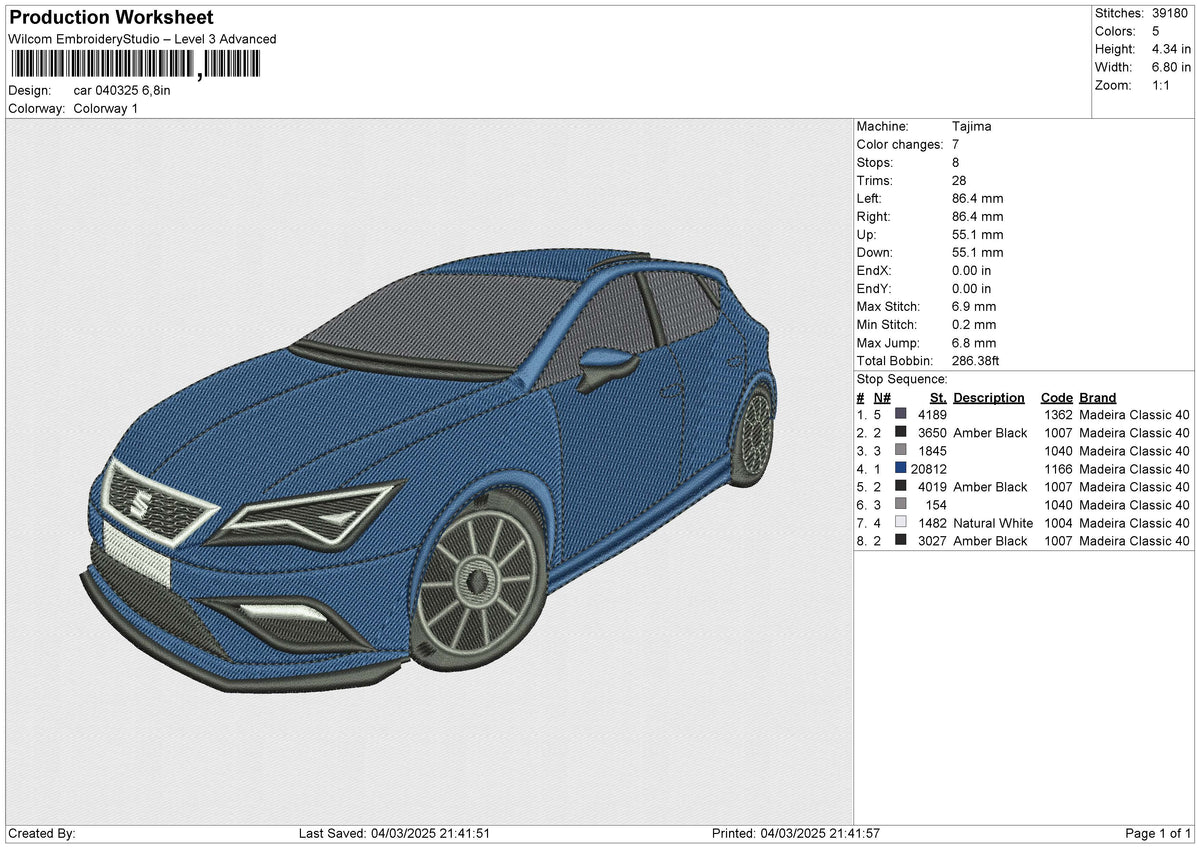
Task: Select the Wilcom EmbroideryStudio – Level 3 Advanced line
Action: pyautogui.click(x=142, y=39)
